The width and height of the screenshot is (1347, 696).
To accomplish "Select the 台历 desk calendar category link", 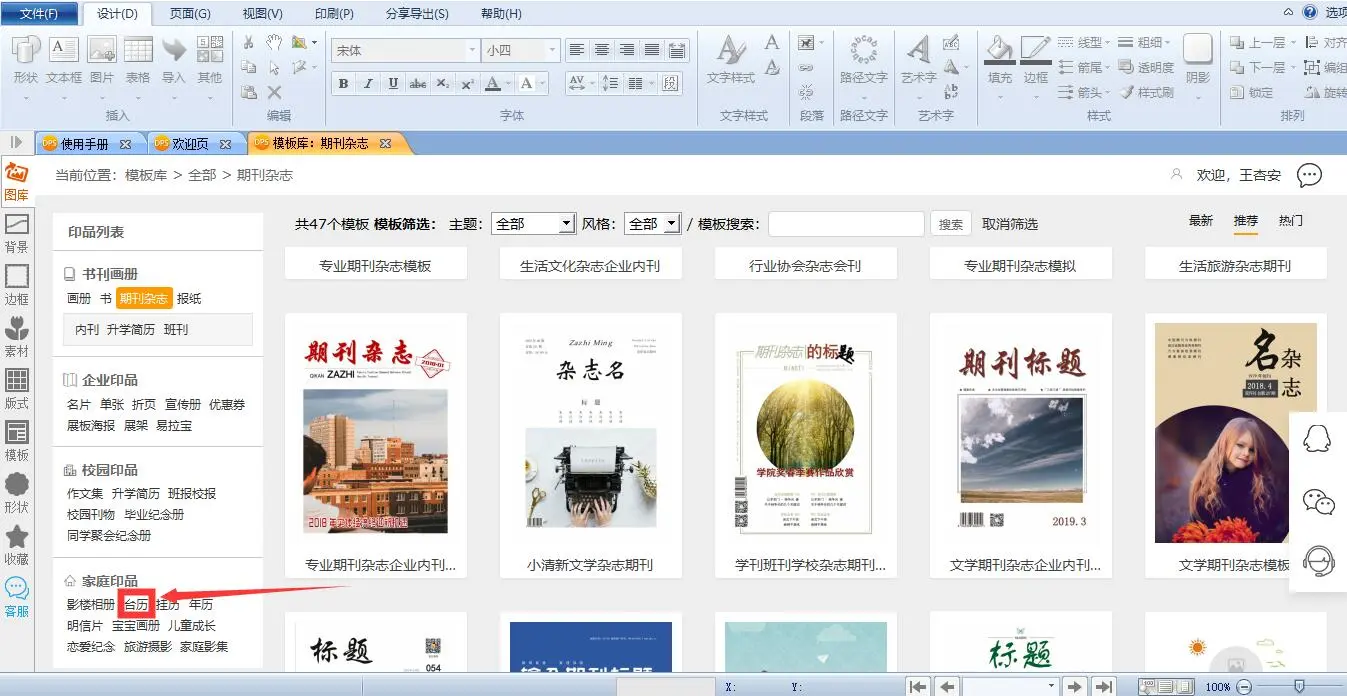I will [136, 604].
